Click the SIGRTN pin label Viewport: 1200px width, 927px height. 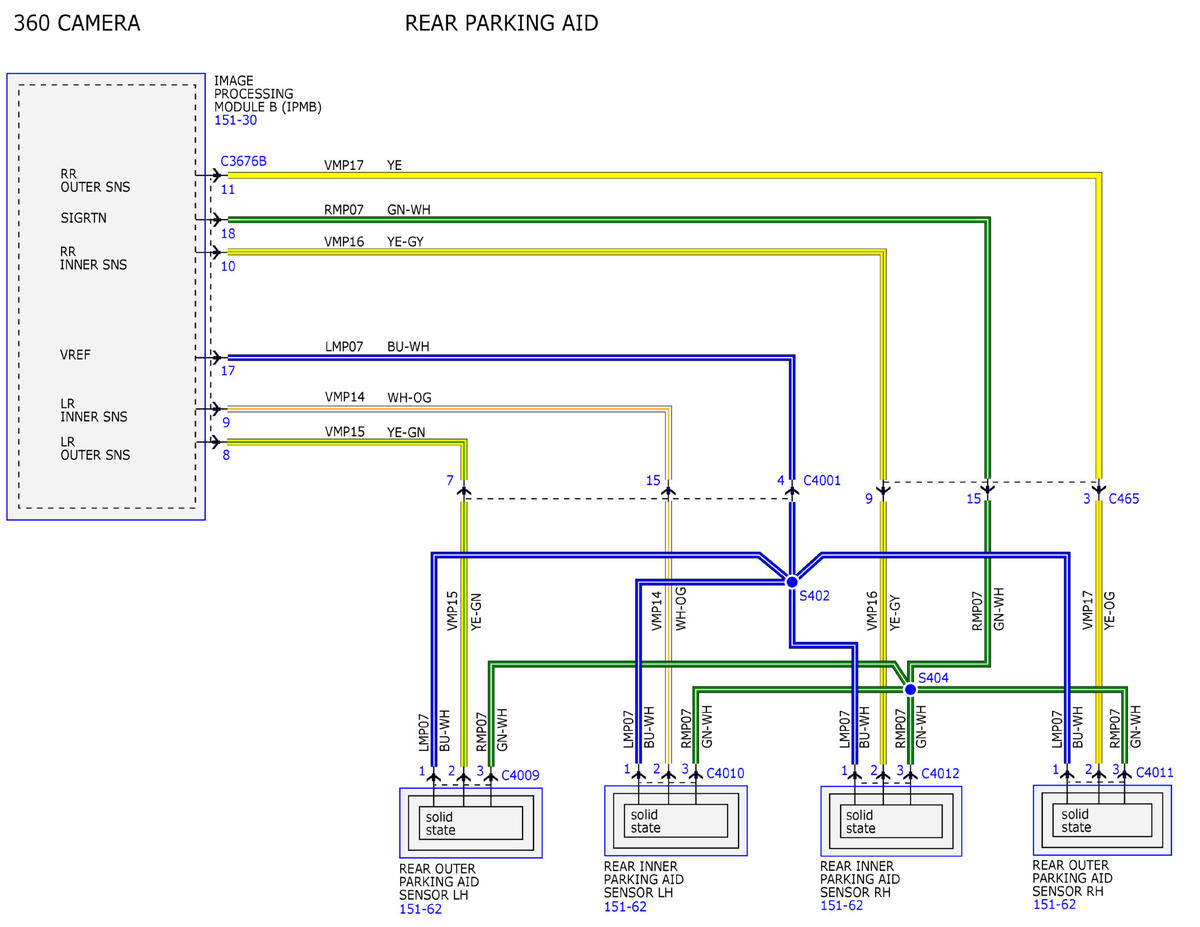pos(83,216)
